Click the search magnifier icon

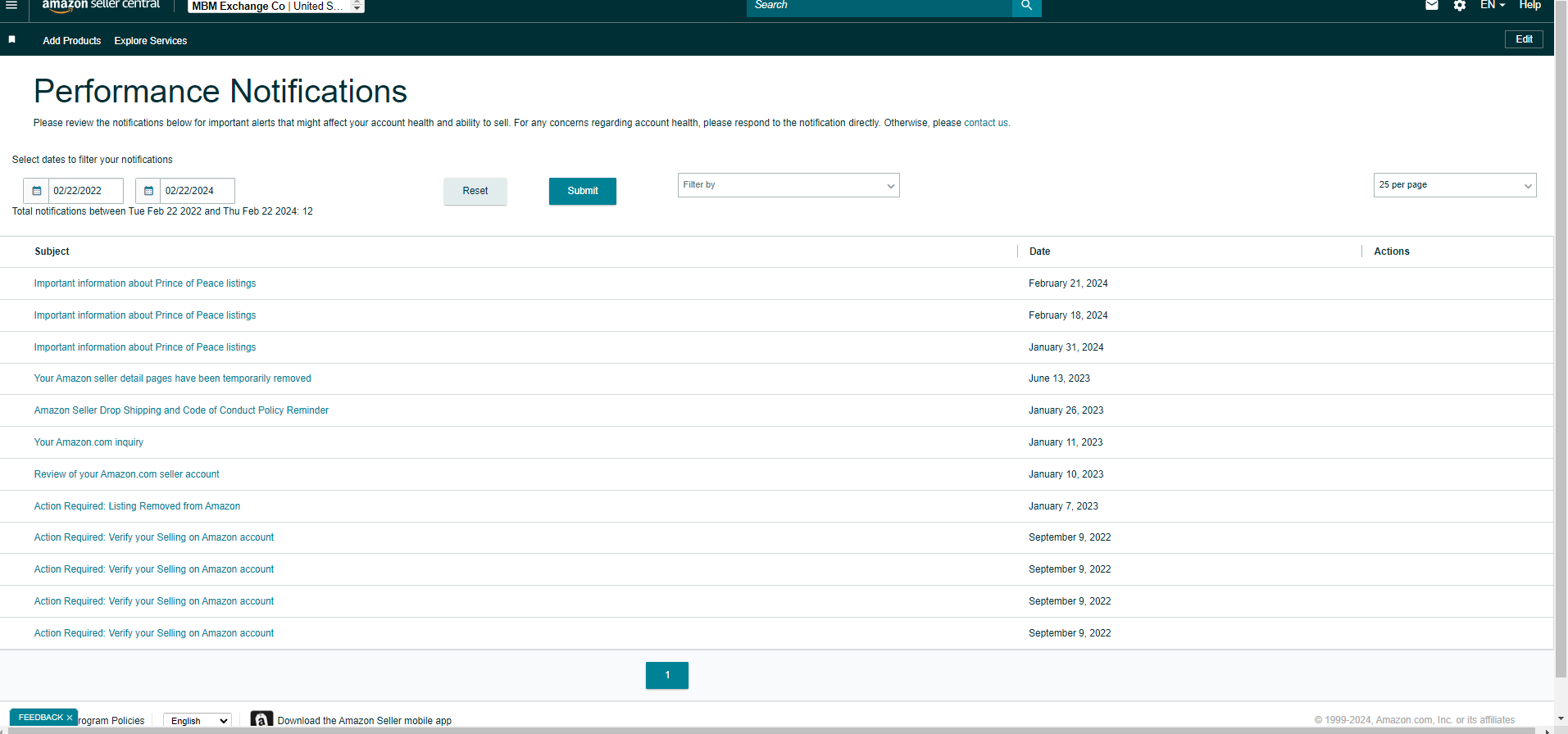[1026, 6]
